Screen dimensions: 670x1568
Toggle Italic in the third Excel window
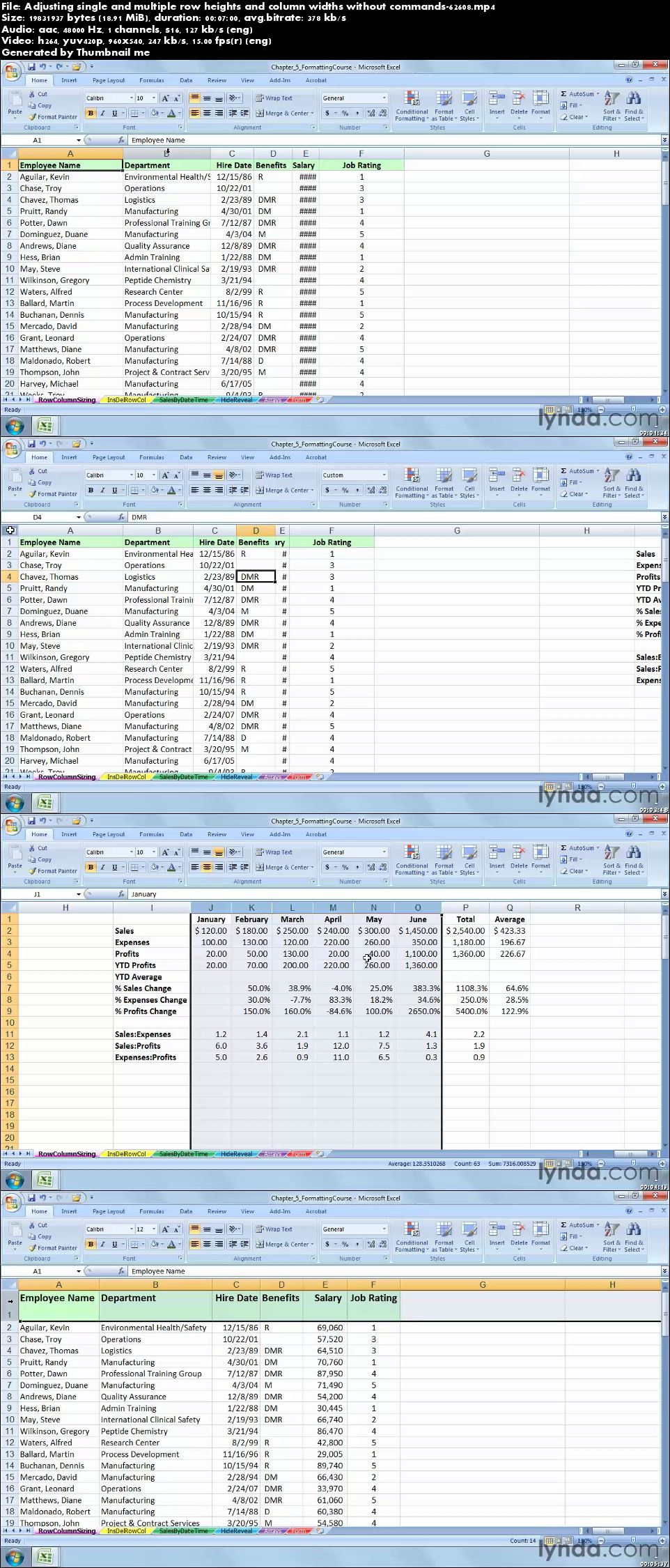point(102,868)
